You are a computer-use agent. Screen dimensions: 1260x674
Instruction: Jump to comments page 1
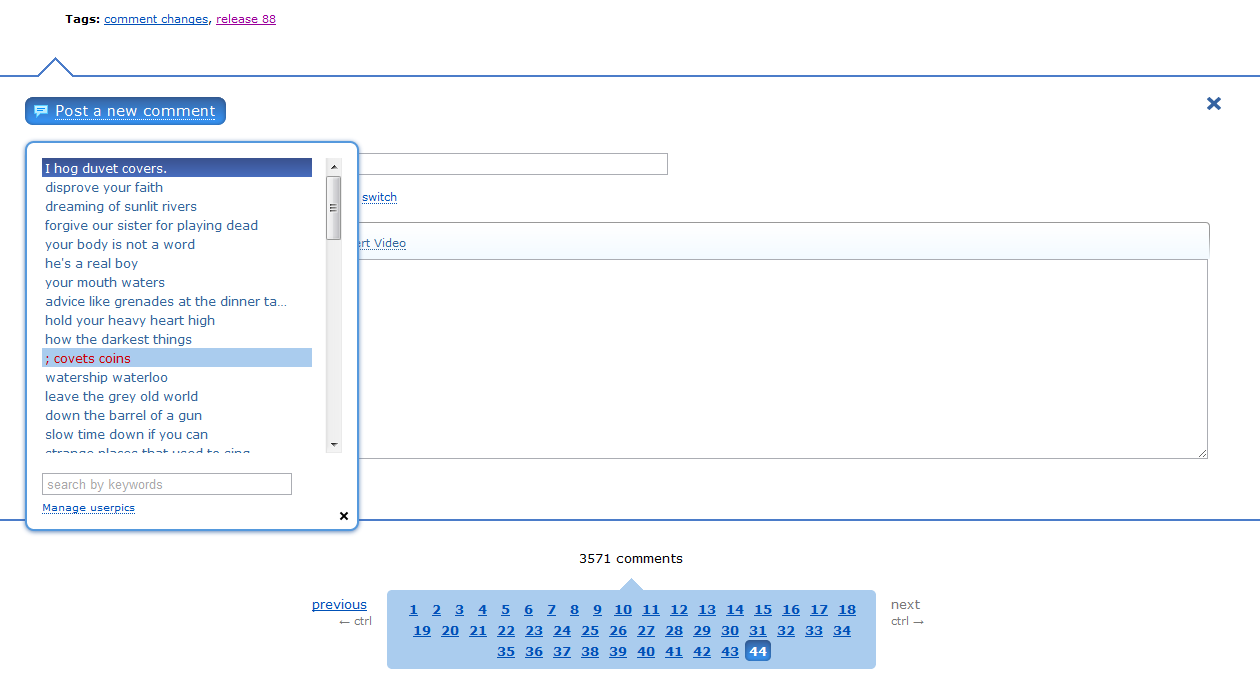(413, 609)
